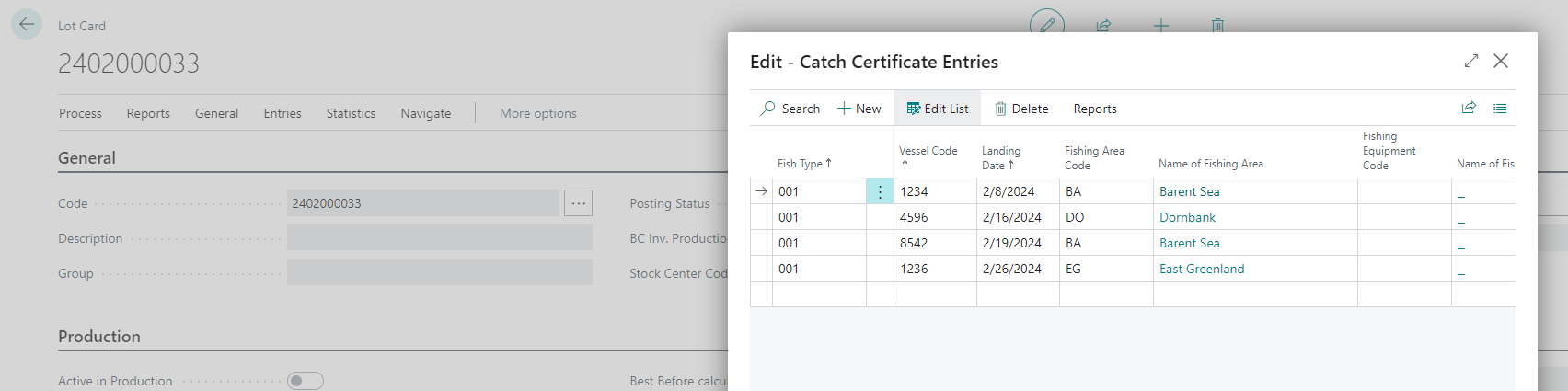Click the row options three-dot icon
The width and height of the screenshot is (1568, 391).
(880, 191)
